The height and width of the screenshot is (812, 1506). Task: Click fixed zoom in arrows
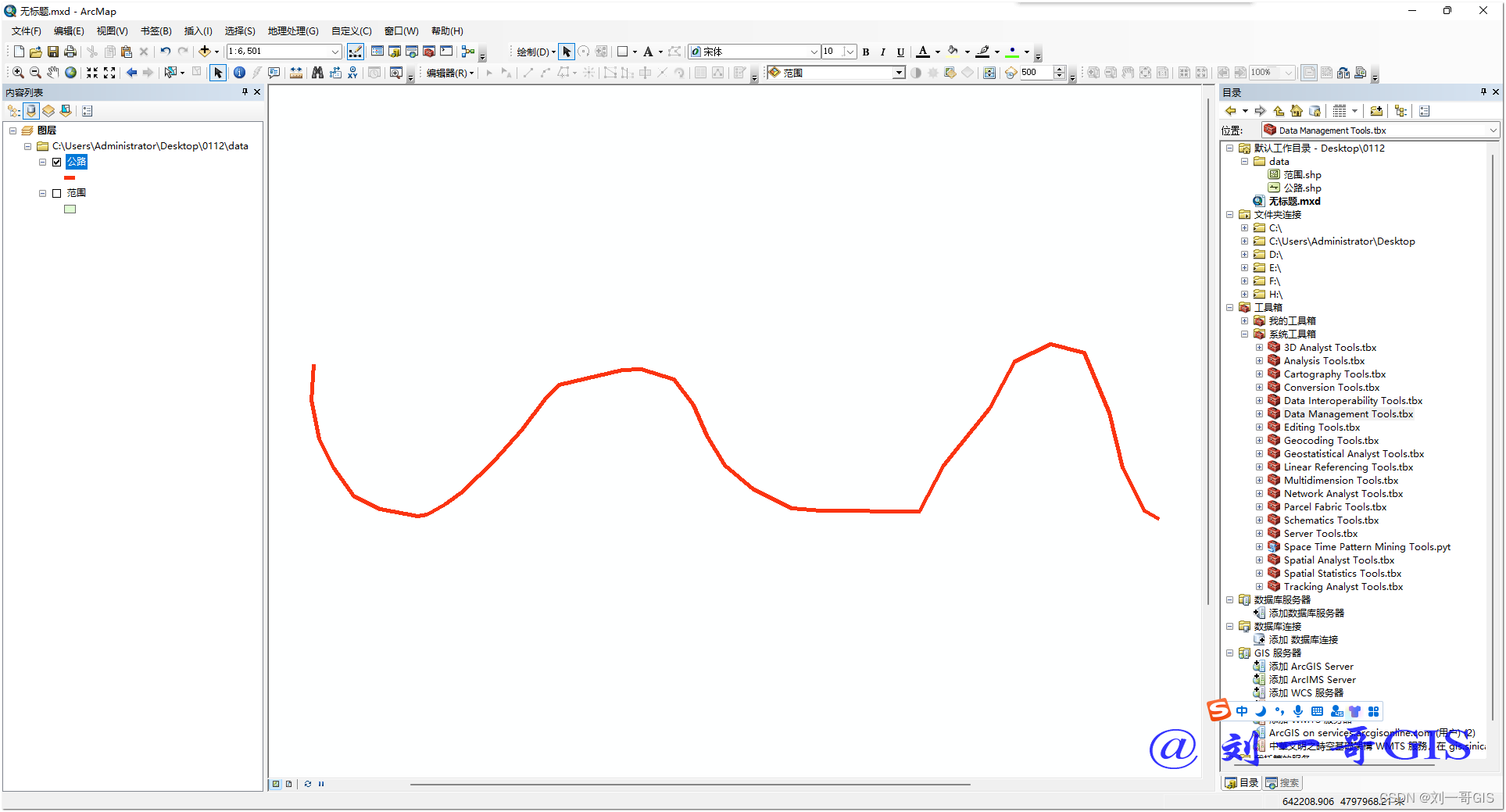click(x=92, y=73)
